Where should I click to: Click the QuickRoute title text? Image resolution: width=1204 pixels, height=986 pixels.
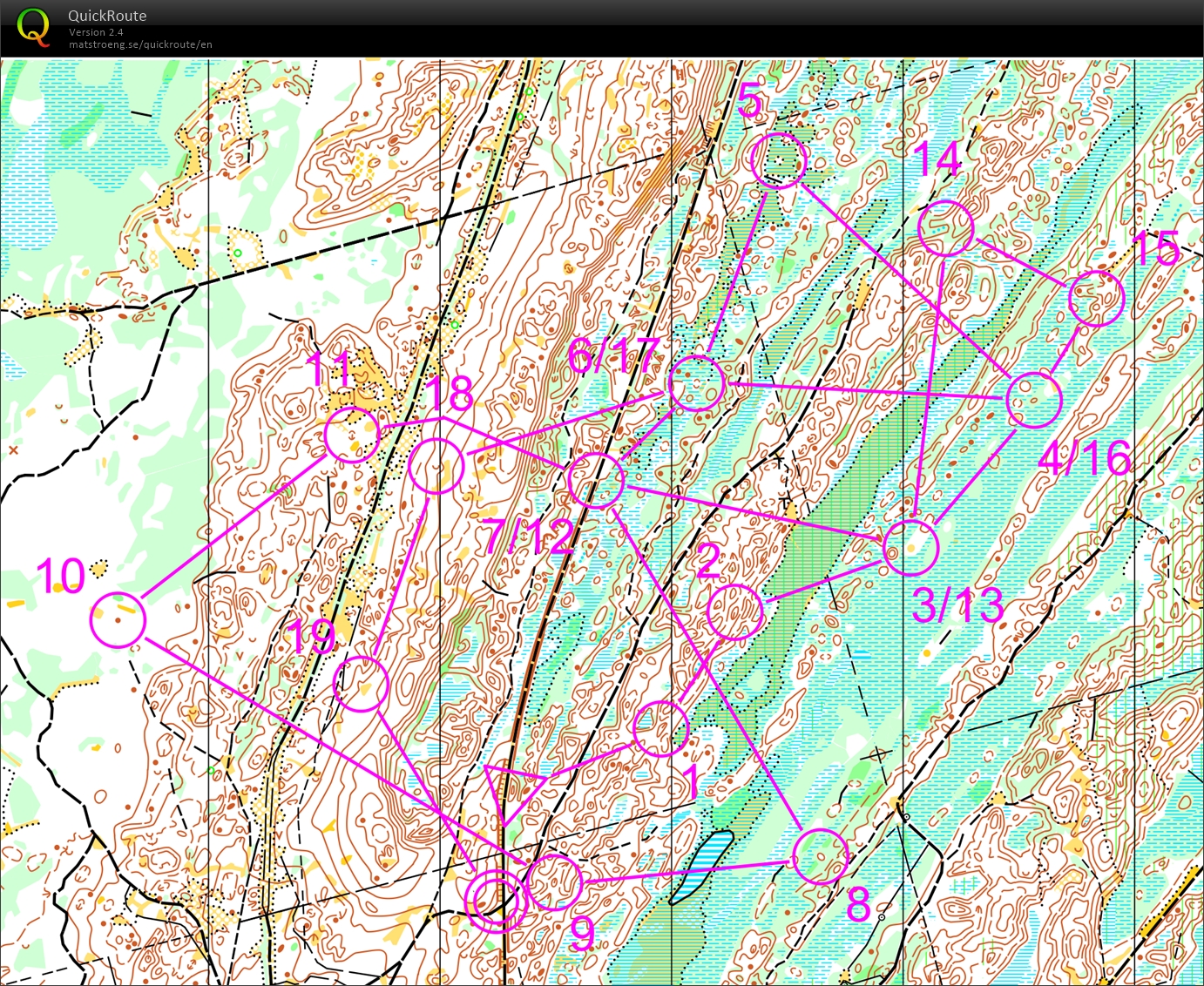107,16
